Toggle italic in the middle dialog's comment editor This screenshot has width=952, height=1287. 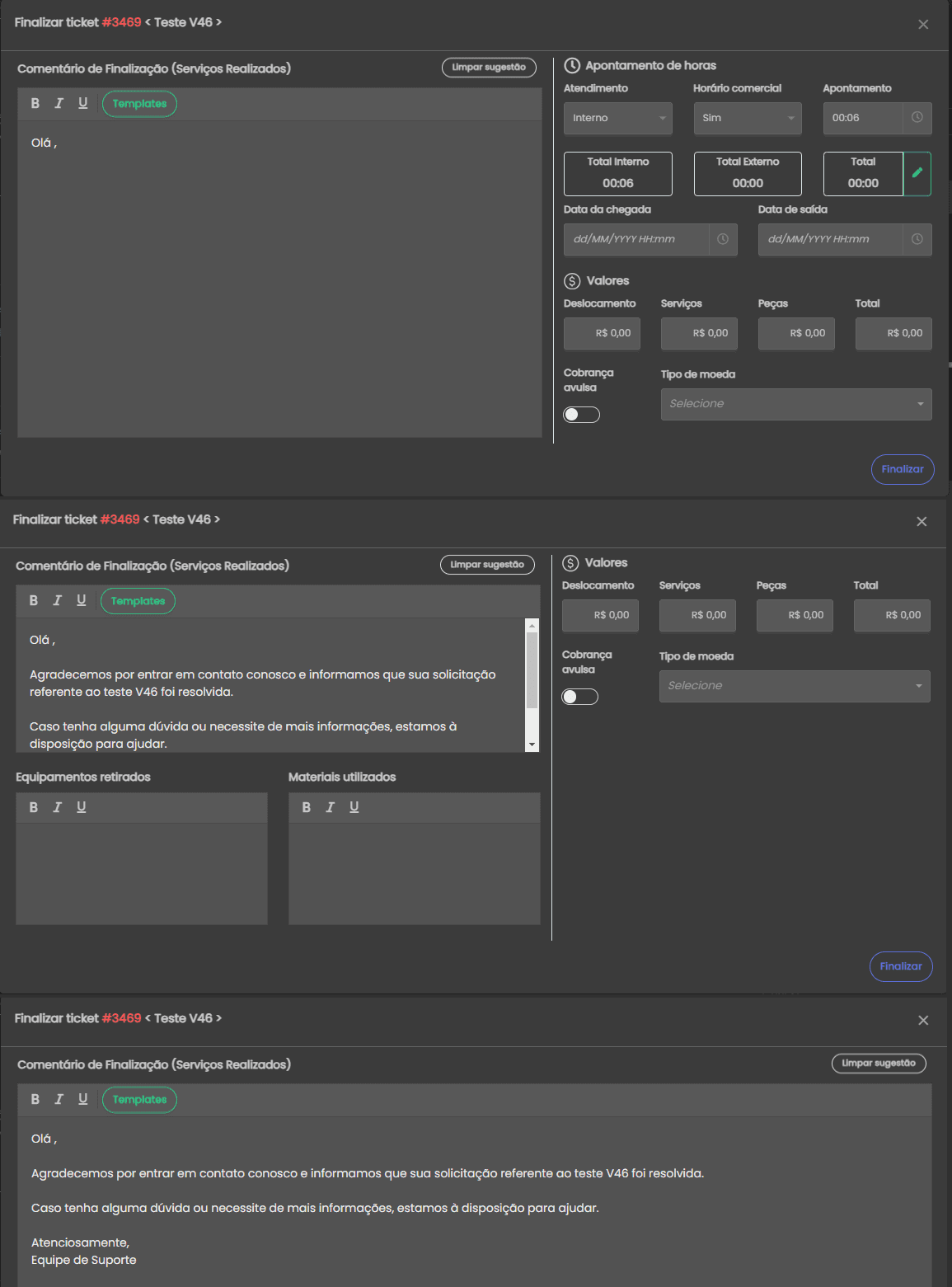(x=57, y=600)
